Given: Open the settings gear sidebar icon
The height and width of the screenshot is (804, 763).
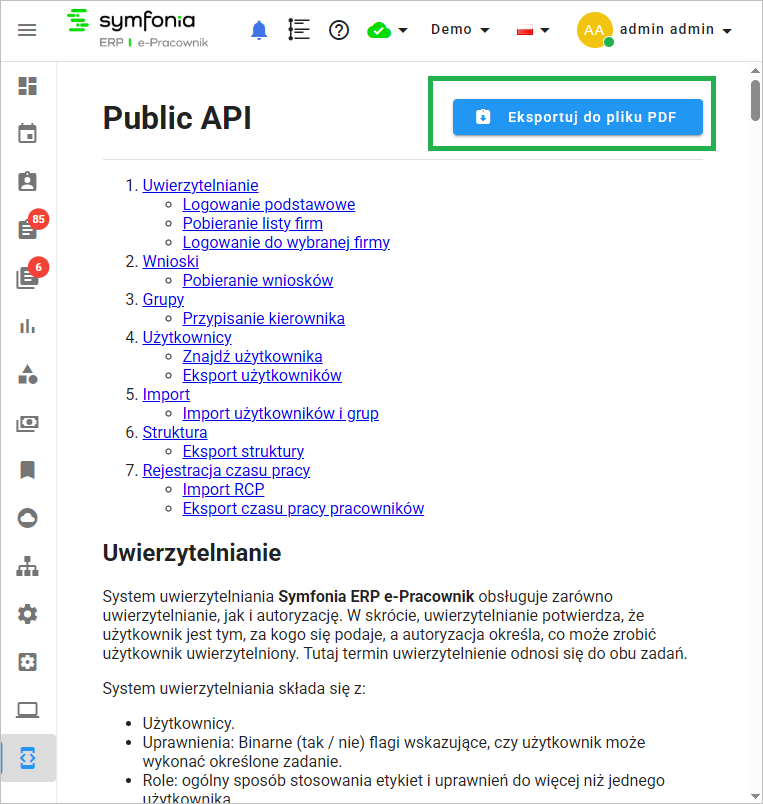Looking at the screenshot, I should 28,614.
